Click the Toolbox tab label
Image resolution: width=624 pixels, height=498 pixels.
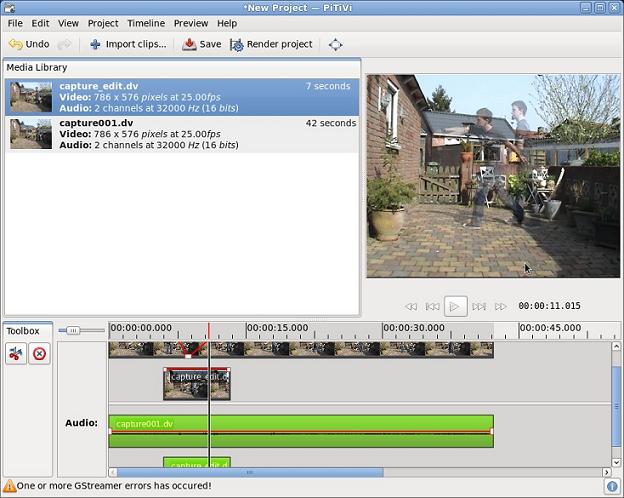(x=23, y=331)
